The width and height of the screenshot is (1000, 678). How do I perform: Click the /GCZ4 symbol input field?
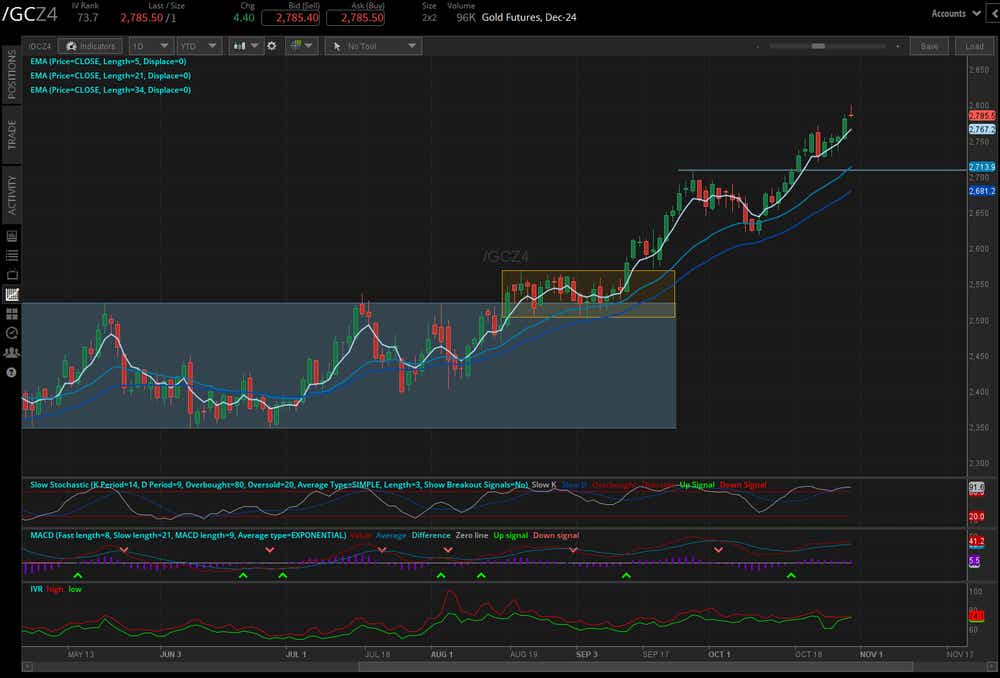tap(40, 45)
